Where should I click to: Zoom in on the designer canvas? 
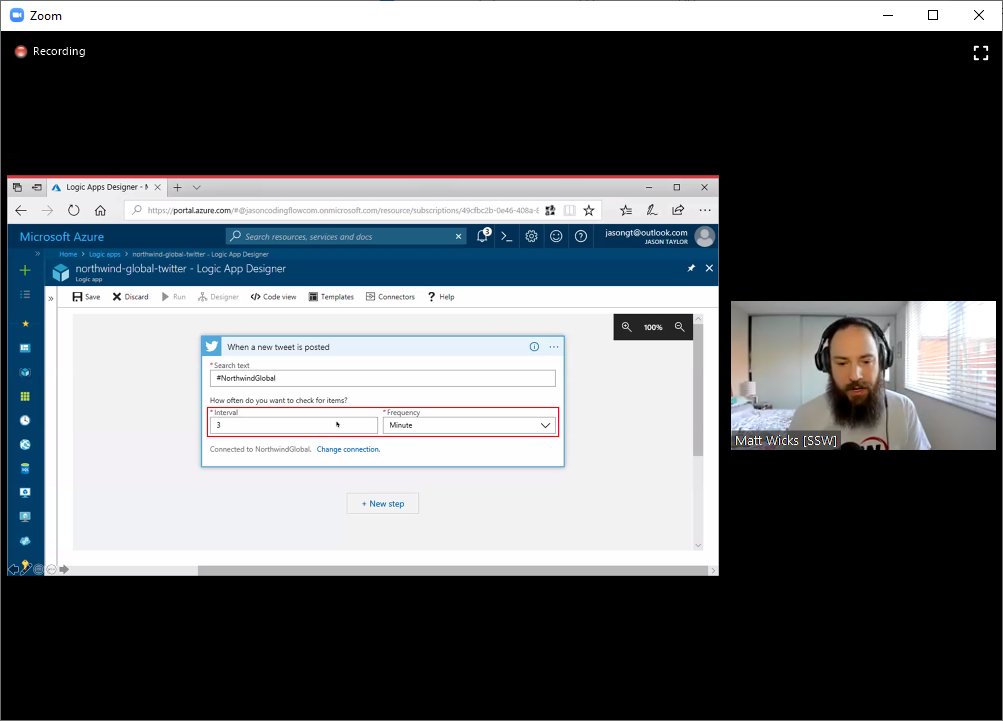(627, 327)
